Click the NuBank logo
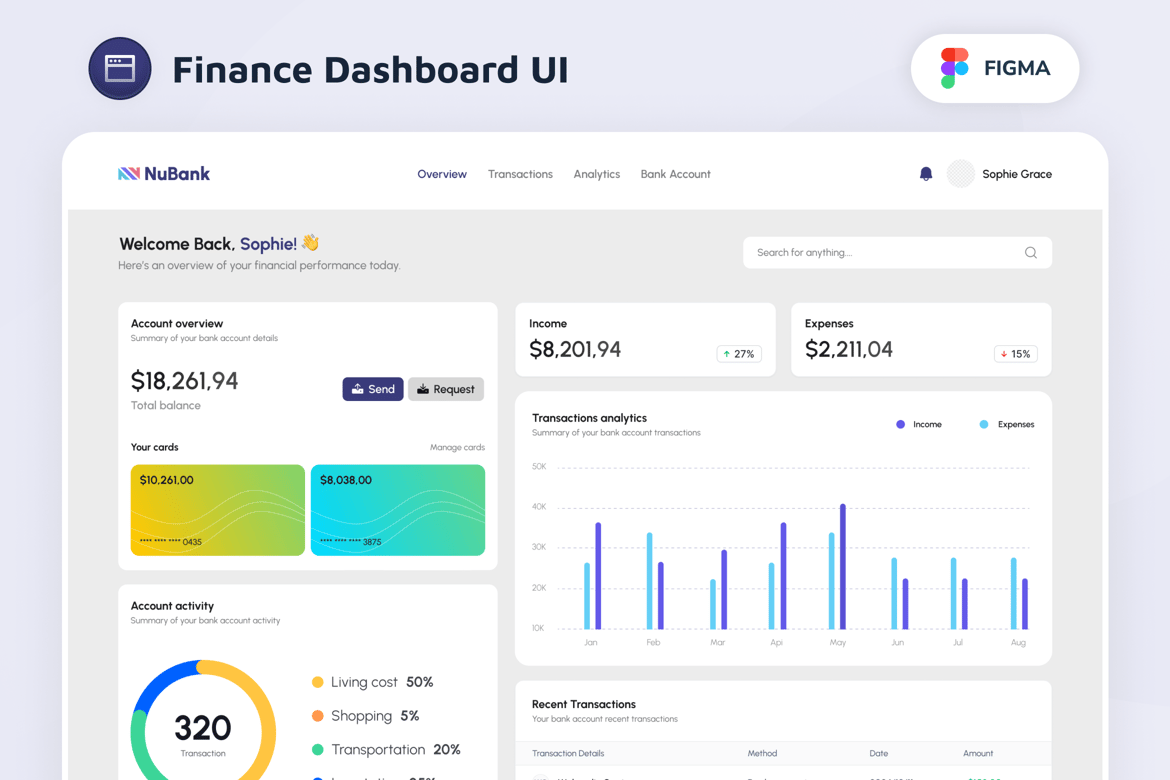This screenshot has width=1170, height=780. [x=163, y=174]
